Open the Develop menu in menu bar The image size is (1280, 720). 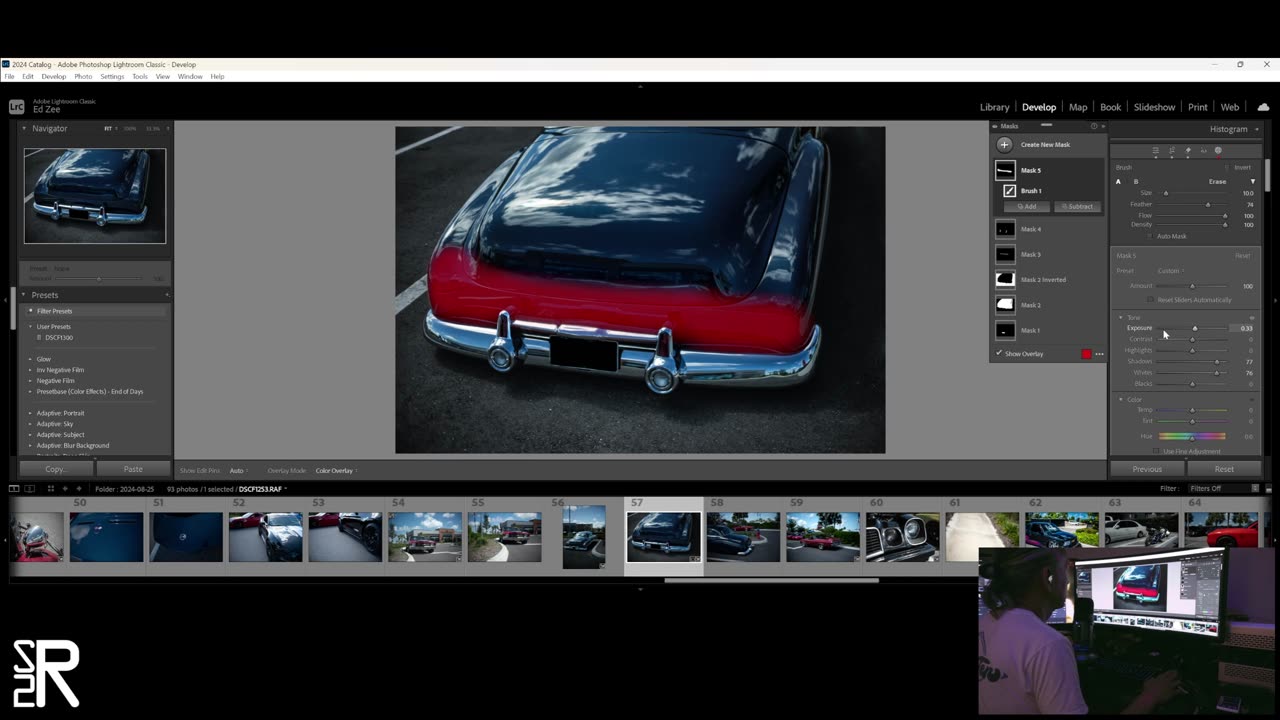53,76
